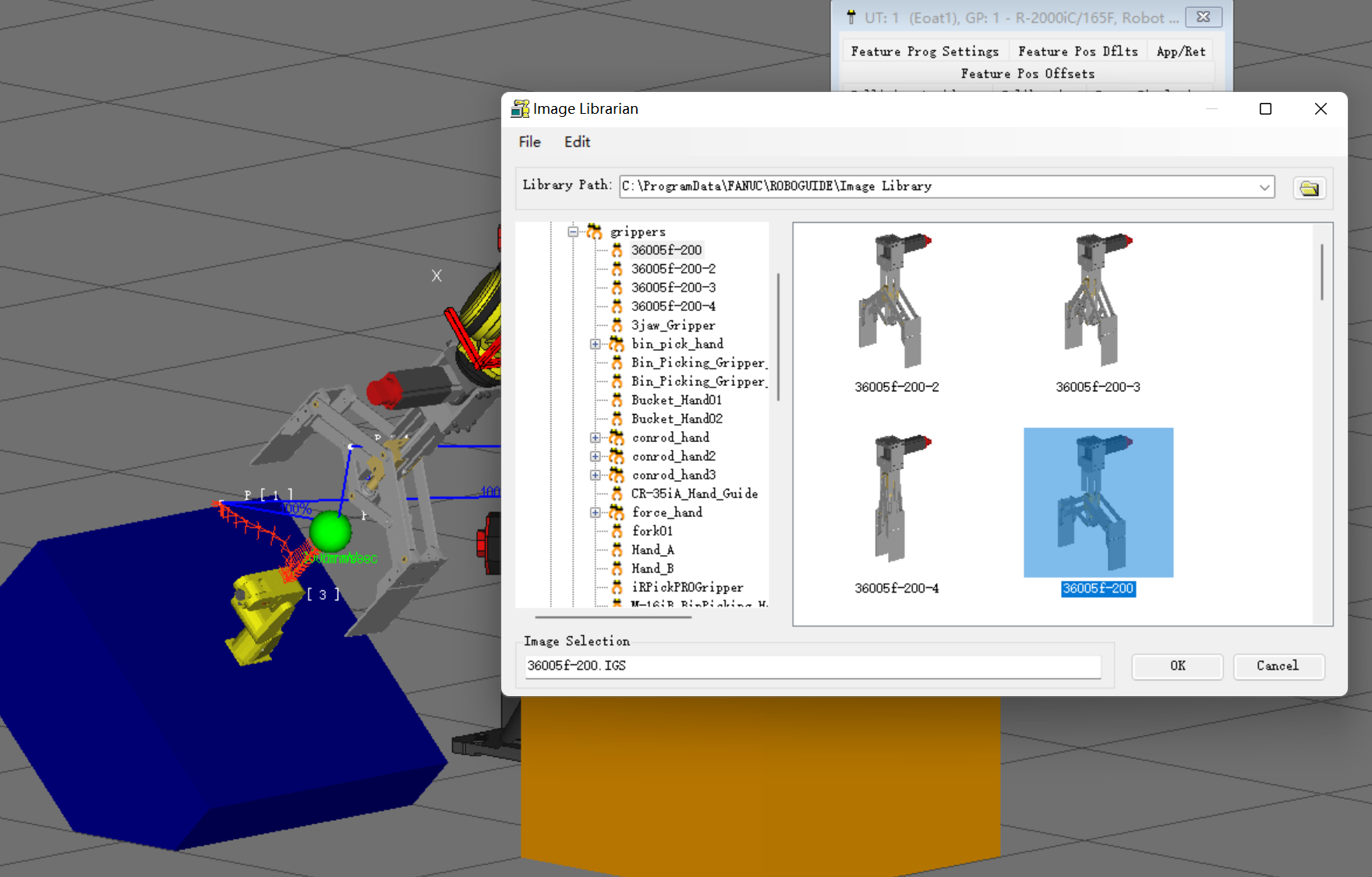Click the icon next to first Bin_Picking_Gripper item
1372x877 pixels.
pyautogui.click(x=617, y=362)
